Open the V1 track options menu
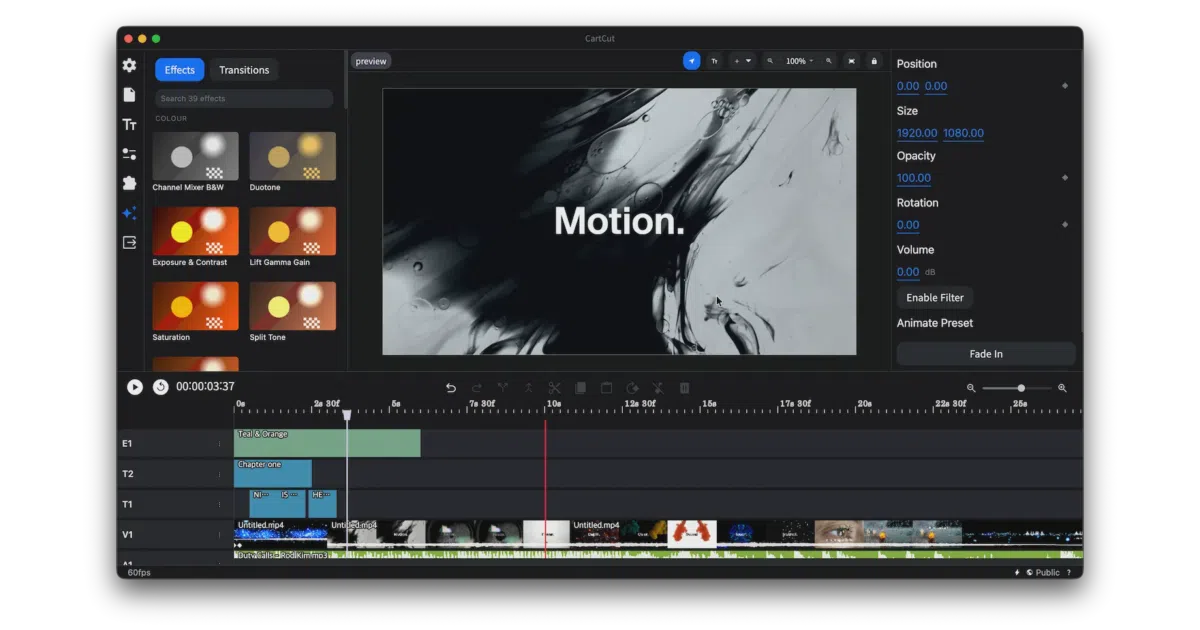The height and width of the screenshot is (630, 1200). point(220,535)
